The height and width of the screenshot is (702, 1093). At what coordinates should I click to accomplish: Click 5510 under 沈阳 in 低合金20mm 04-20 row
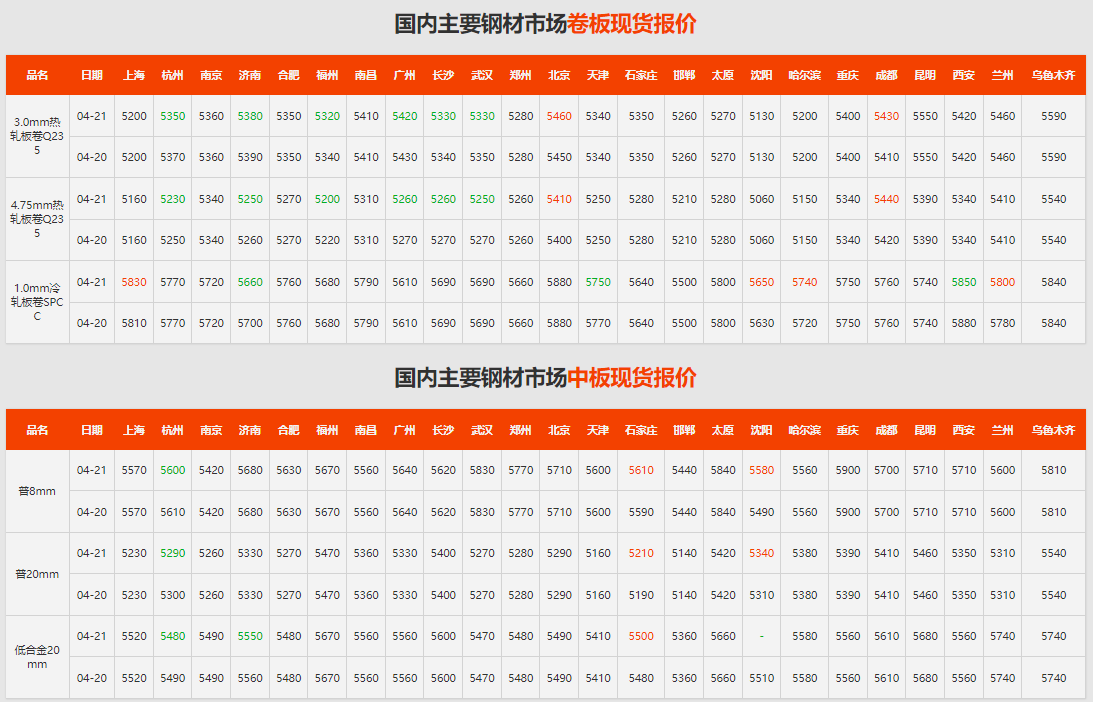tap(761, 678)
